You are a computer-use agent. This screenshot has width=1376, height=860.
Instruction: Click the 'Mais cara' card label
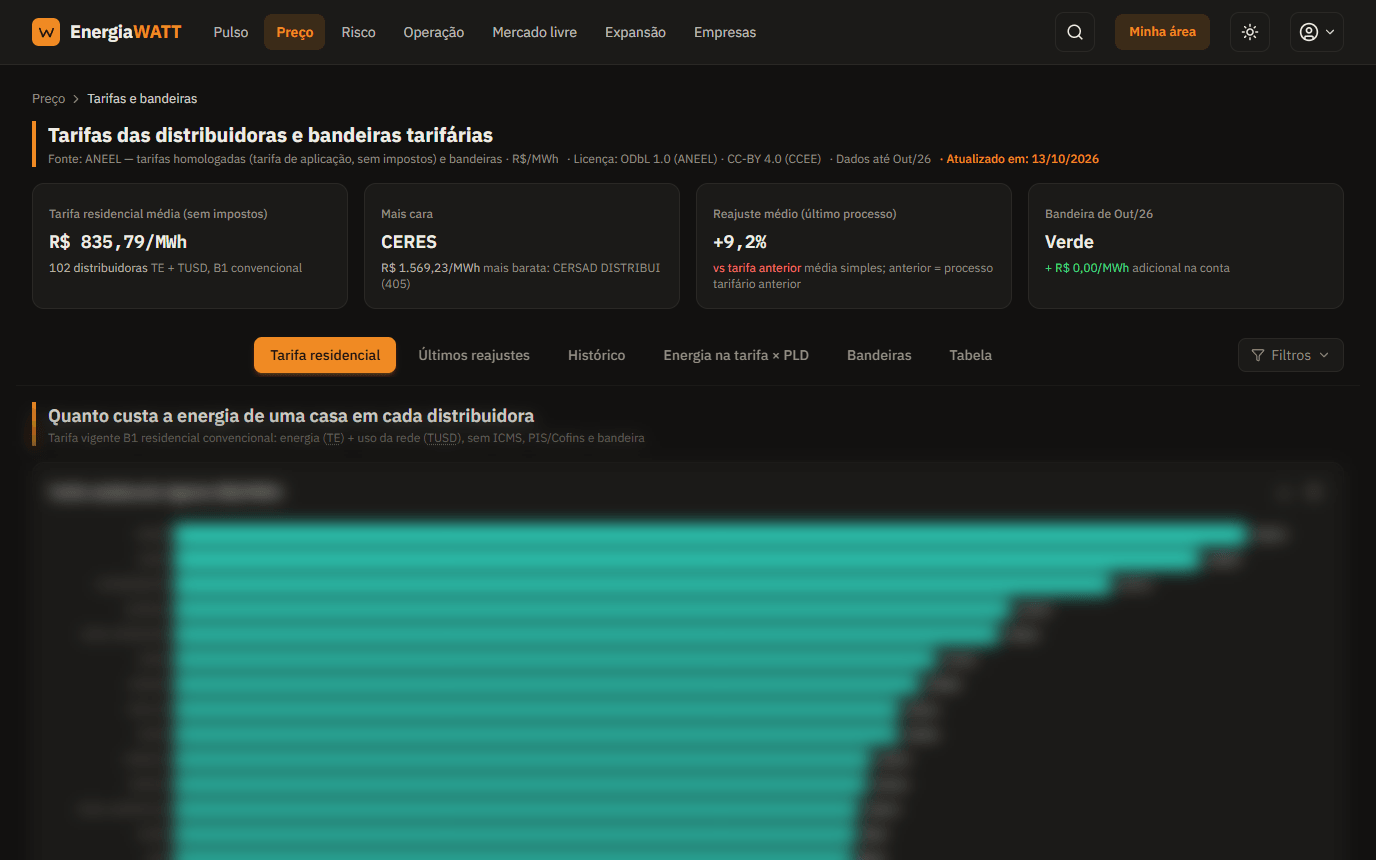(407, 214)
